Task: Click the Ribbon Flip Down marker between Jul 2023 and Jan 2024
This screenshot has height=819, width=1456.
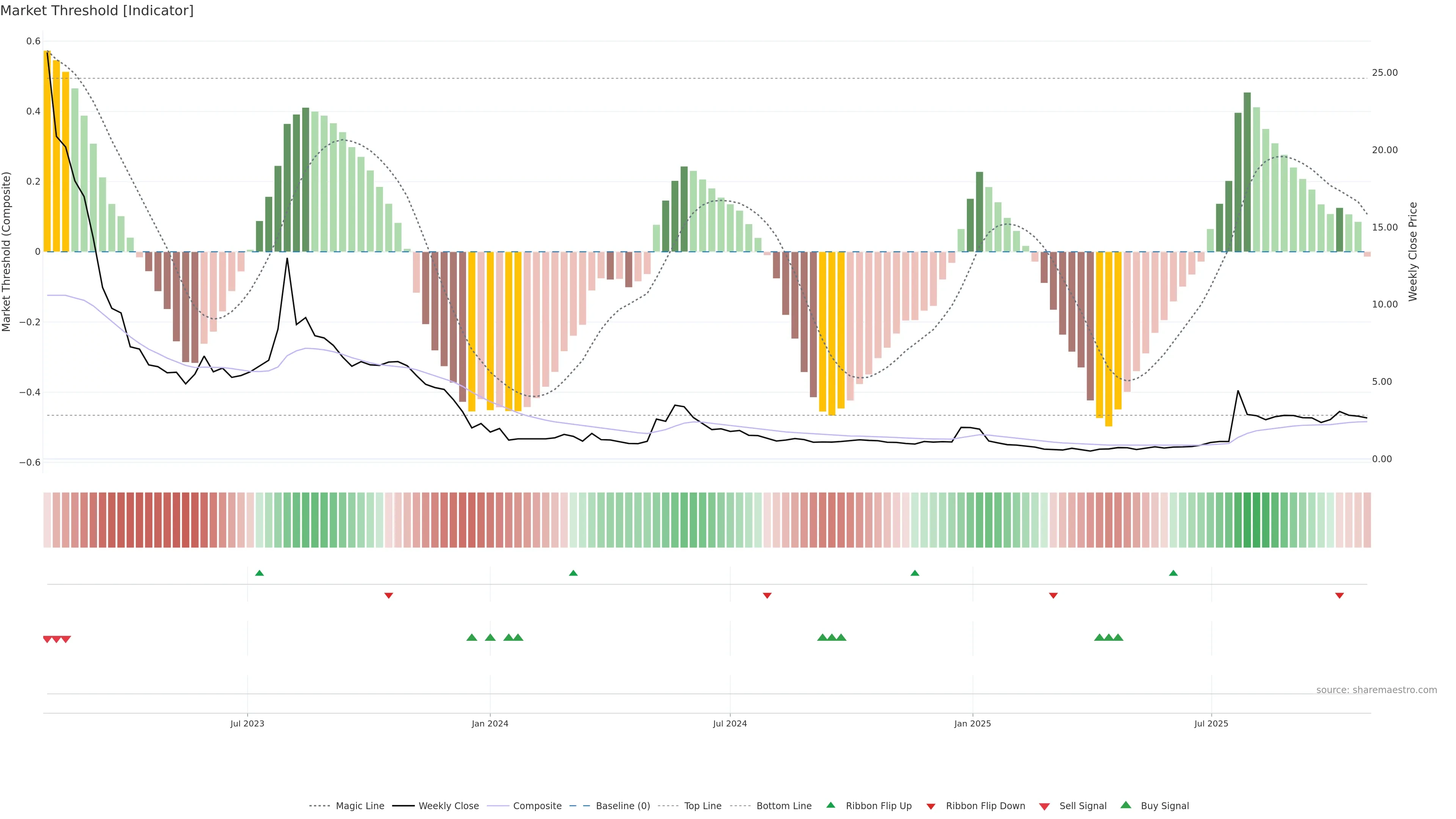Action: coord(388,595)
